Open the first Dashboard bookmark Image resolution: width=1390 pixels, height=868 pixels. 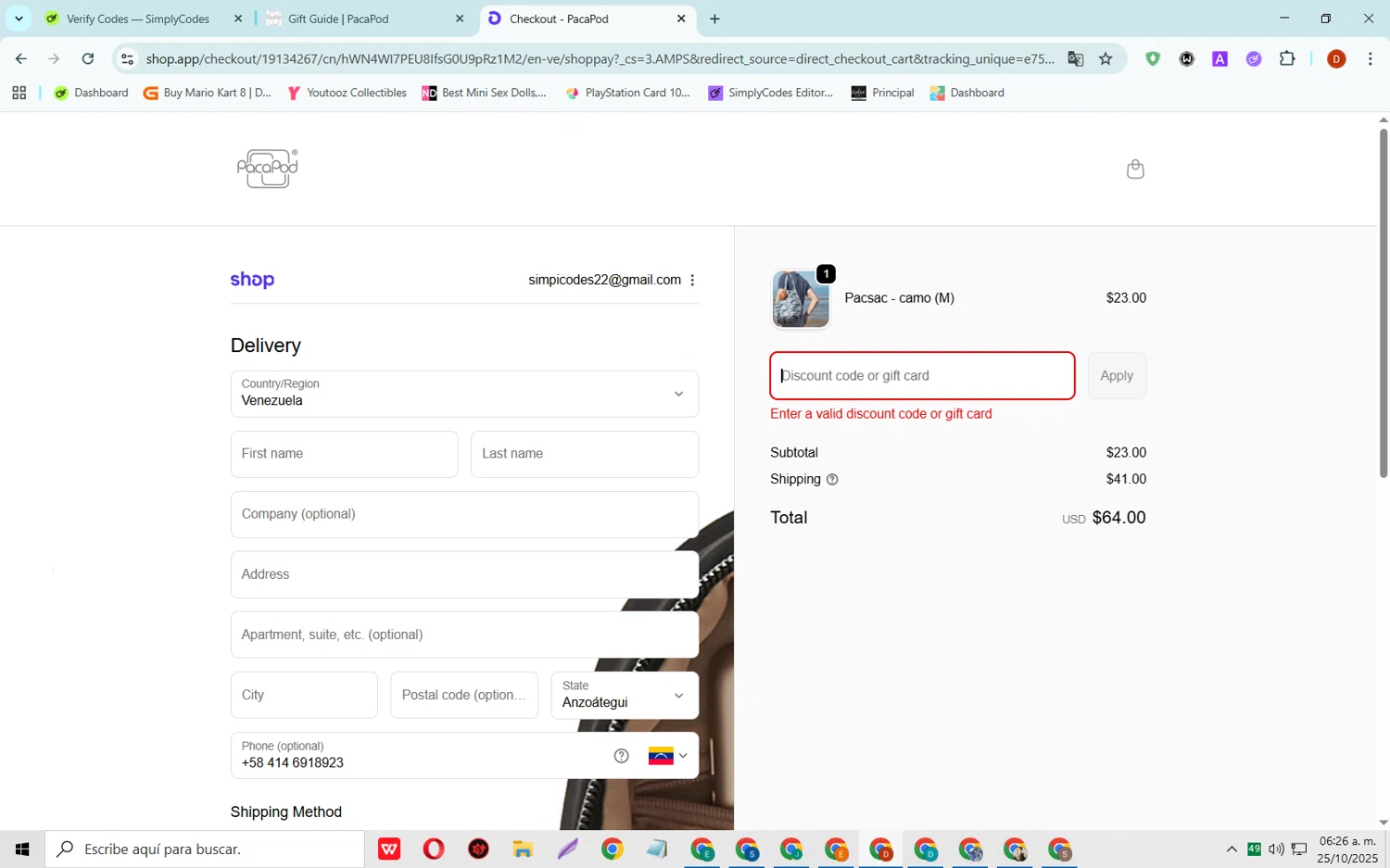[91, 93]
